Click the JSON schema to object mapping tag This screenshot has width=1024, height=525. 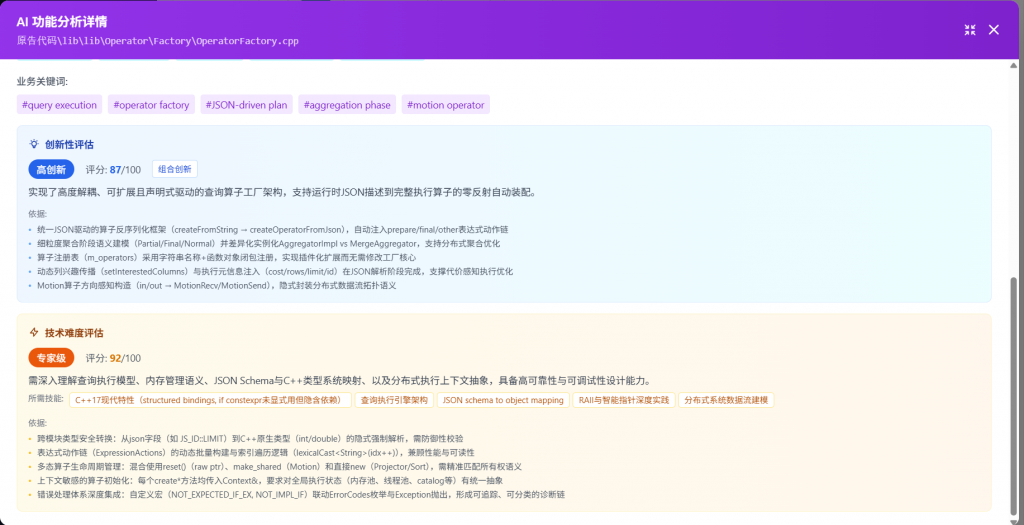point(503,400)
